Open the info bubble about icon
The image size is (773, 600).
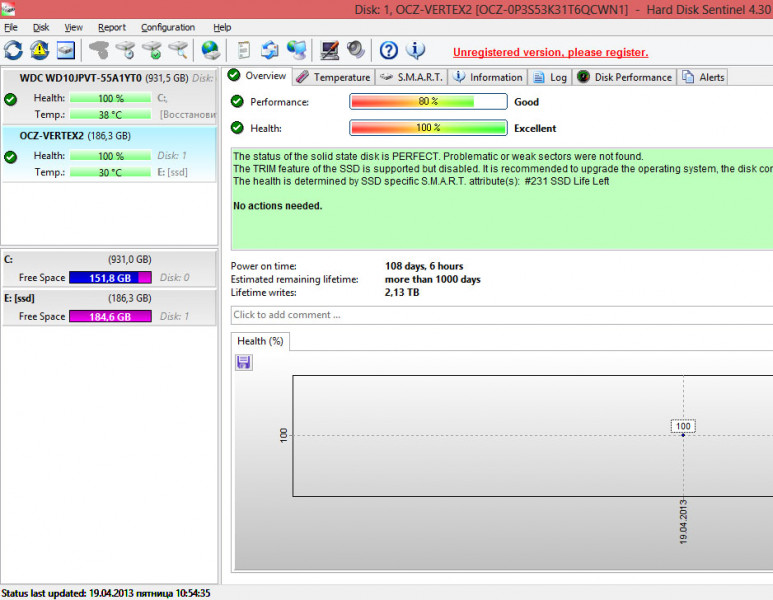tap(415, 50)
